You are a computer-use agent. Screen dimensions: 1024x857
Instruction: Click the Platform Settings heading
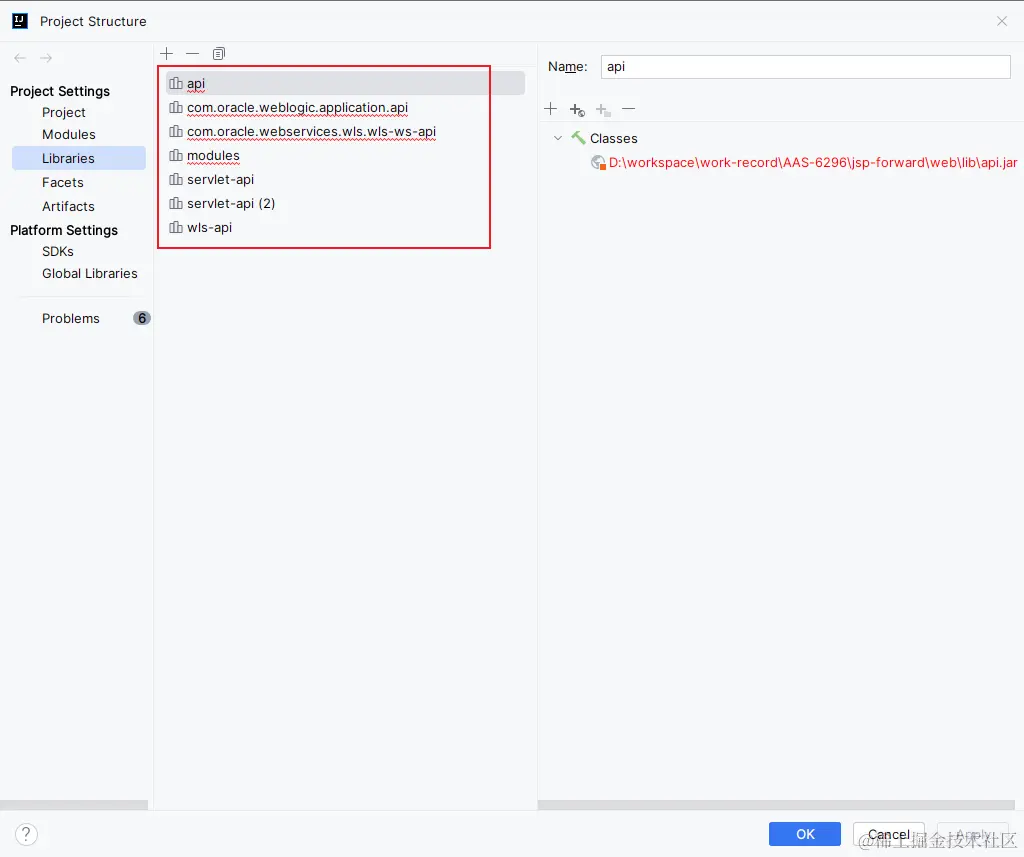coord(64,230)
